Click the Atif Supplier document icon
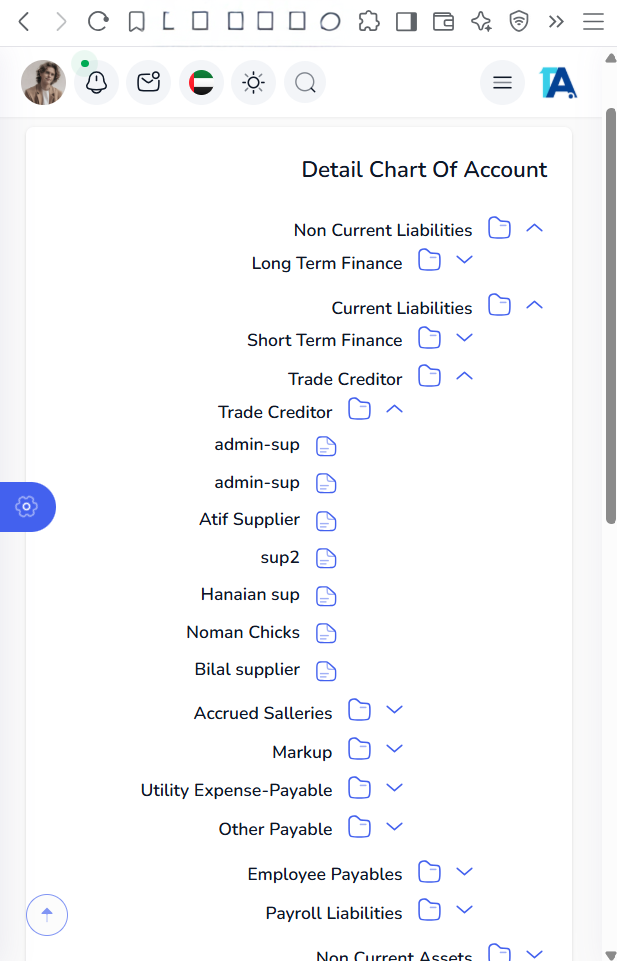Image resolution: width=617 pixels, height=961 pixels. tap(326, 521)
